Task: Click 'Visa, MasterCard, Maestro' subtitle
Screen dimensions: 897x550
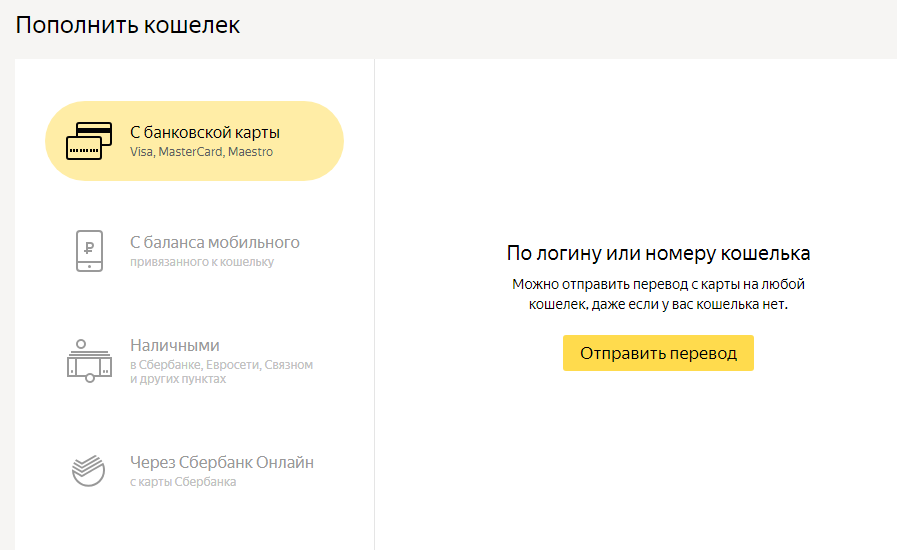Action: point(201,152)
